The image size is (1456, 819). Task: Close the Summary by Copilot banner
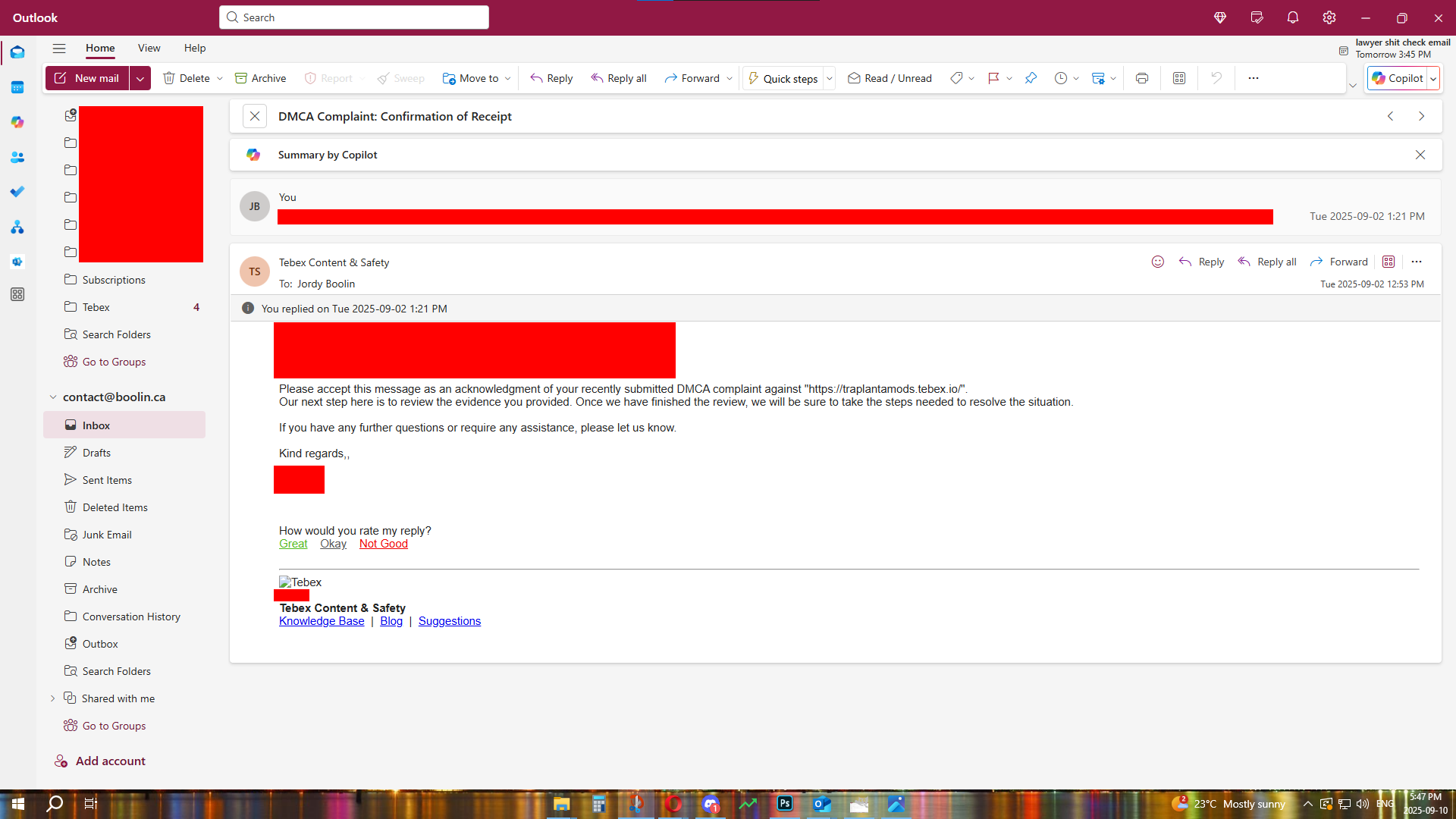(1420, 155)
